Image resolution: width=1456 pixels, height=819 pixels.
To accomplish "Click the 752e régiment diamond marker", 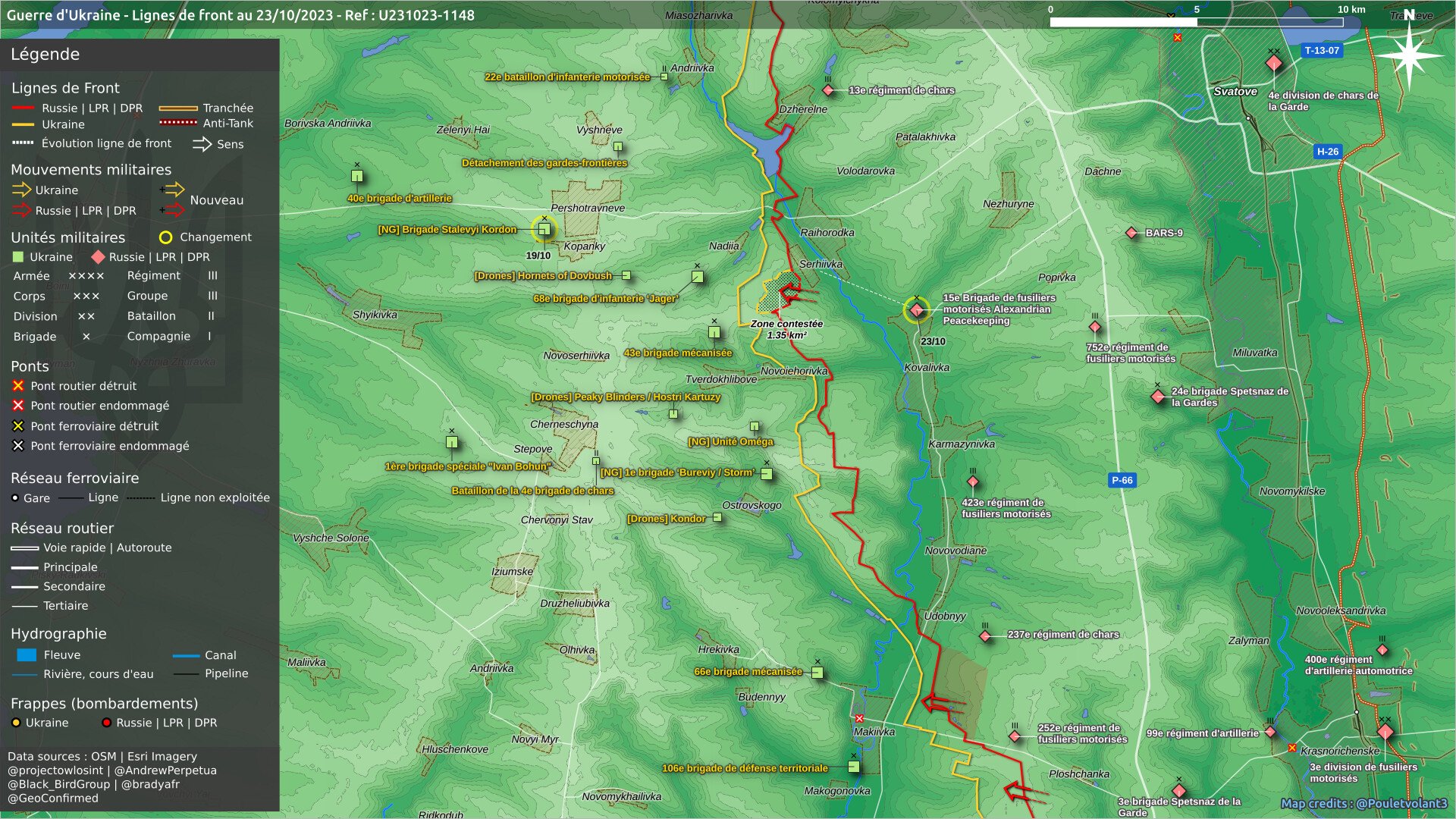I will [1094, 328].
